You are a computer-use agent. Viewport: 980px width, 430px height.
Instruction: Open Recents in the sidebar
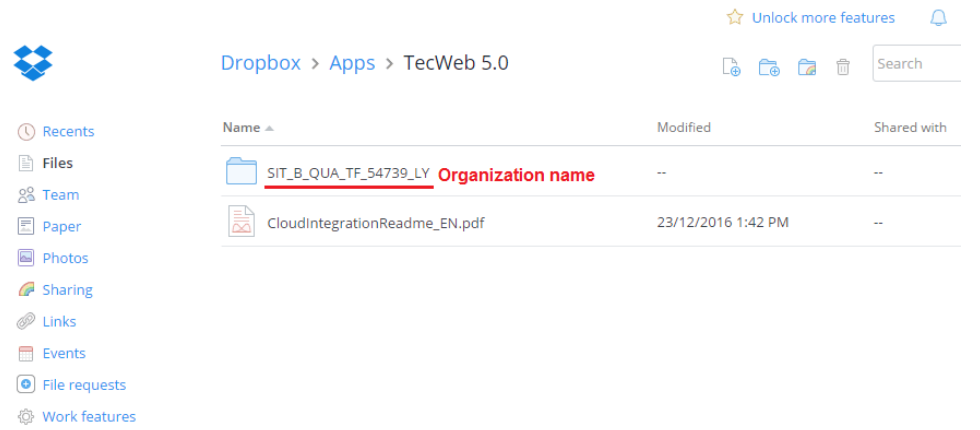67,131
